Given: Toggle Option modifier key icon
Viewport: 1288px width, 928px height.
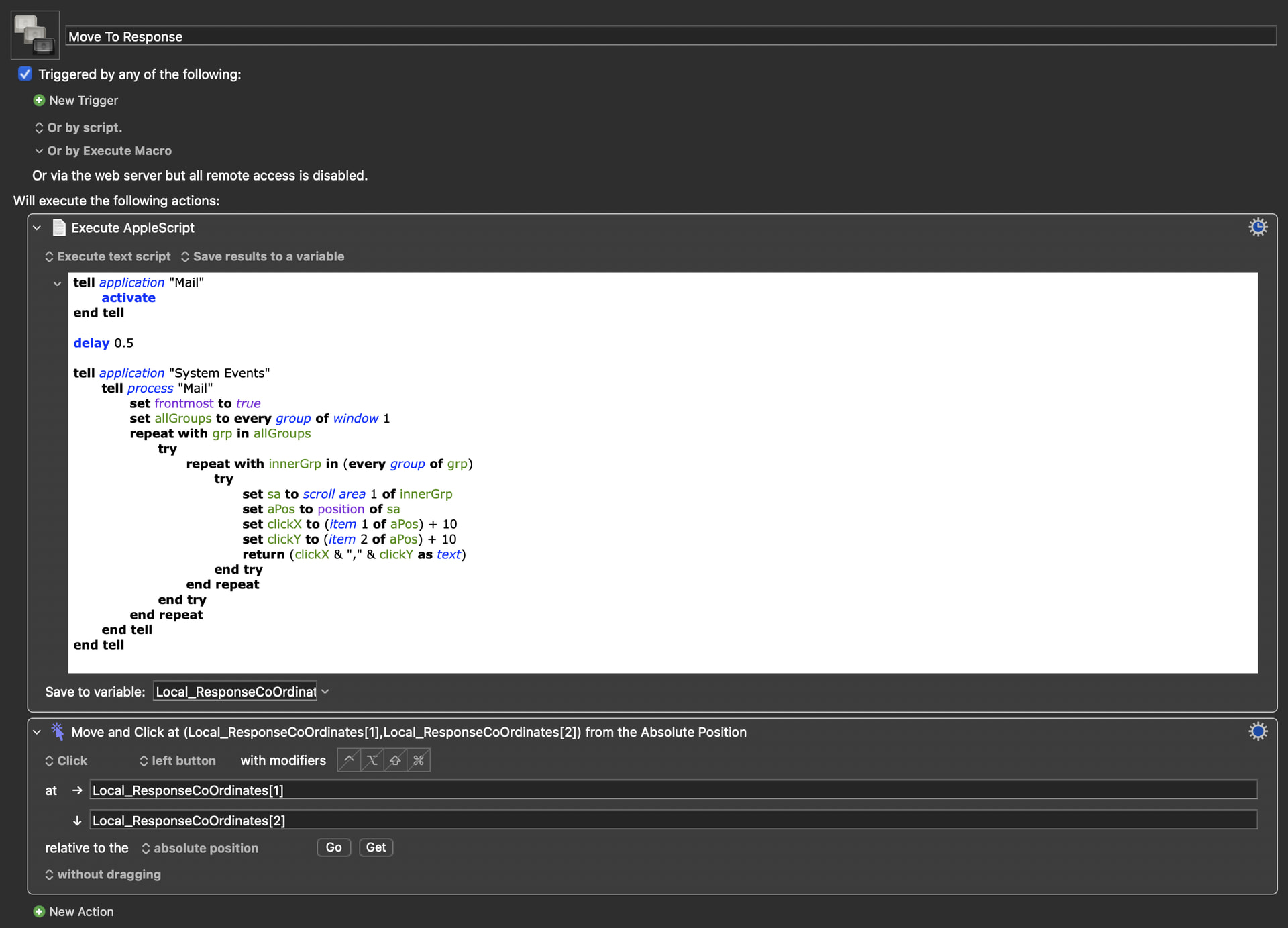Looking at the screenshot, I should click(372, 760).
